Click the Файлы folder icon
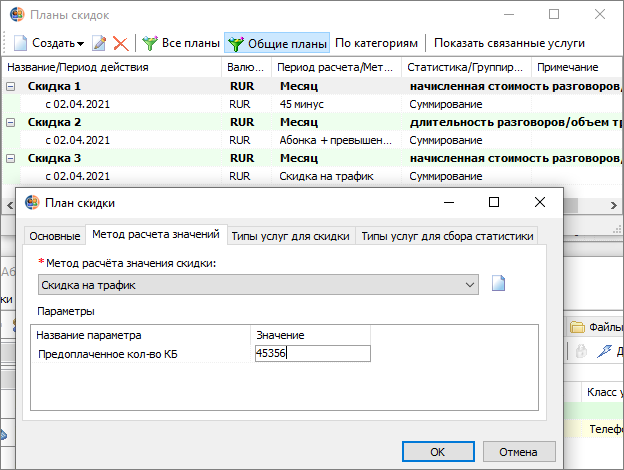 pos(577,327)
